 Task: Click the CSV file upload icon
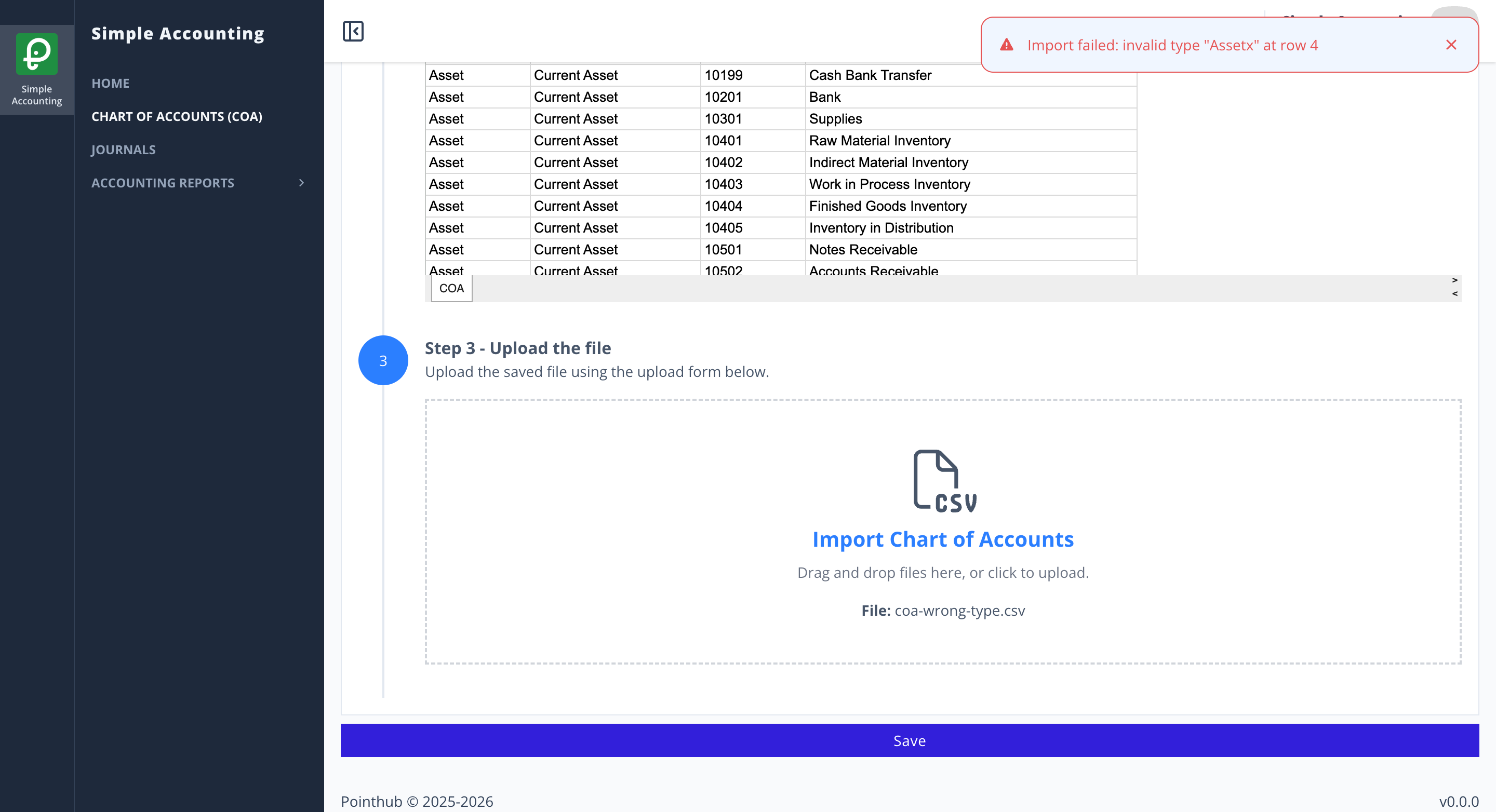[943, 481]
